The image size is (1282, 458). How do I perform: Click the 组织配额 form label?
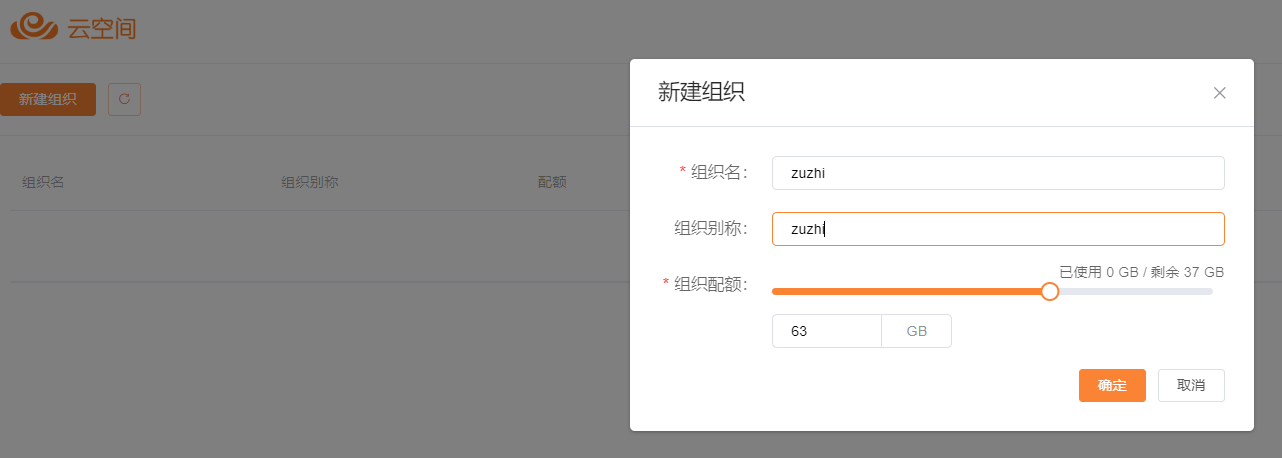(710, 284)
